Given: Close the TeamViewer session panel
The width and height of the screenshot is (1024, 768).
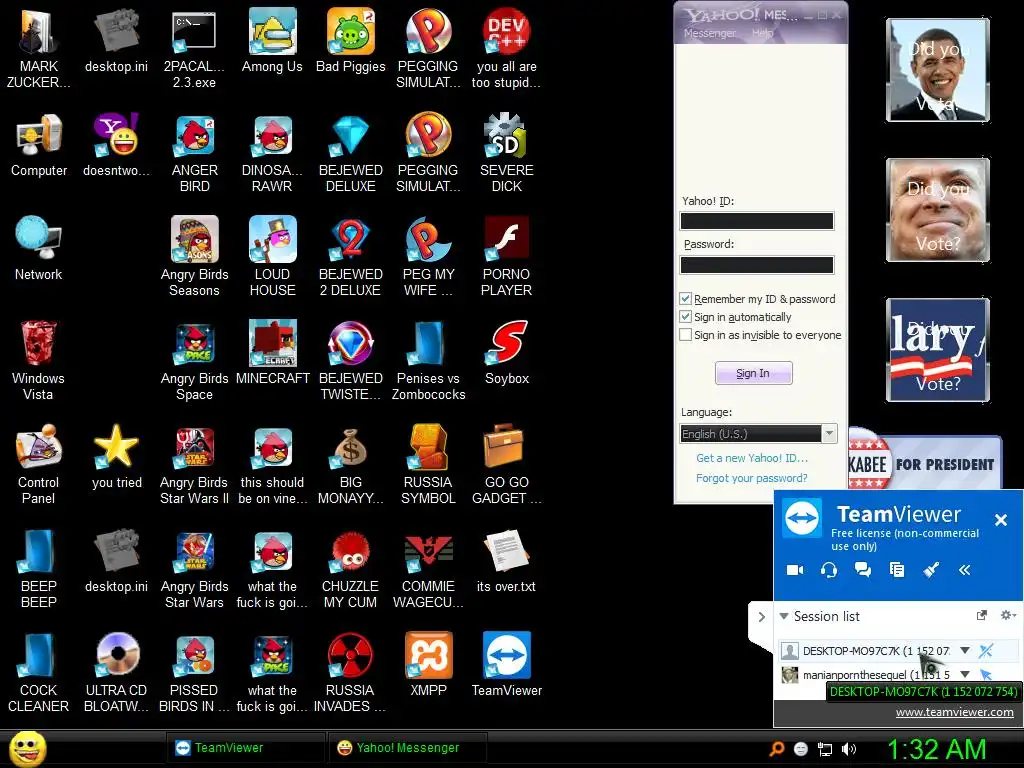Looking at the screenshot, I should (x=1000, y=520).
